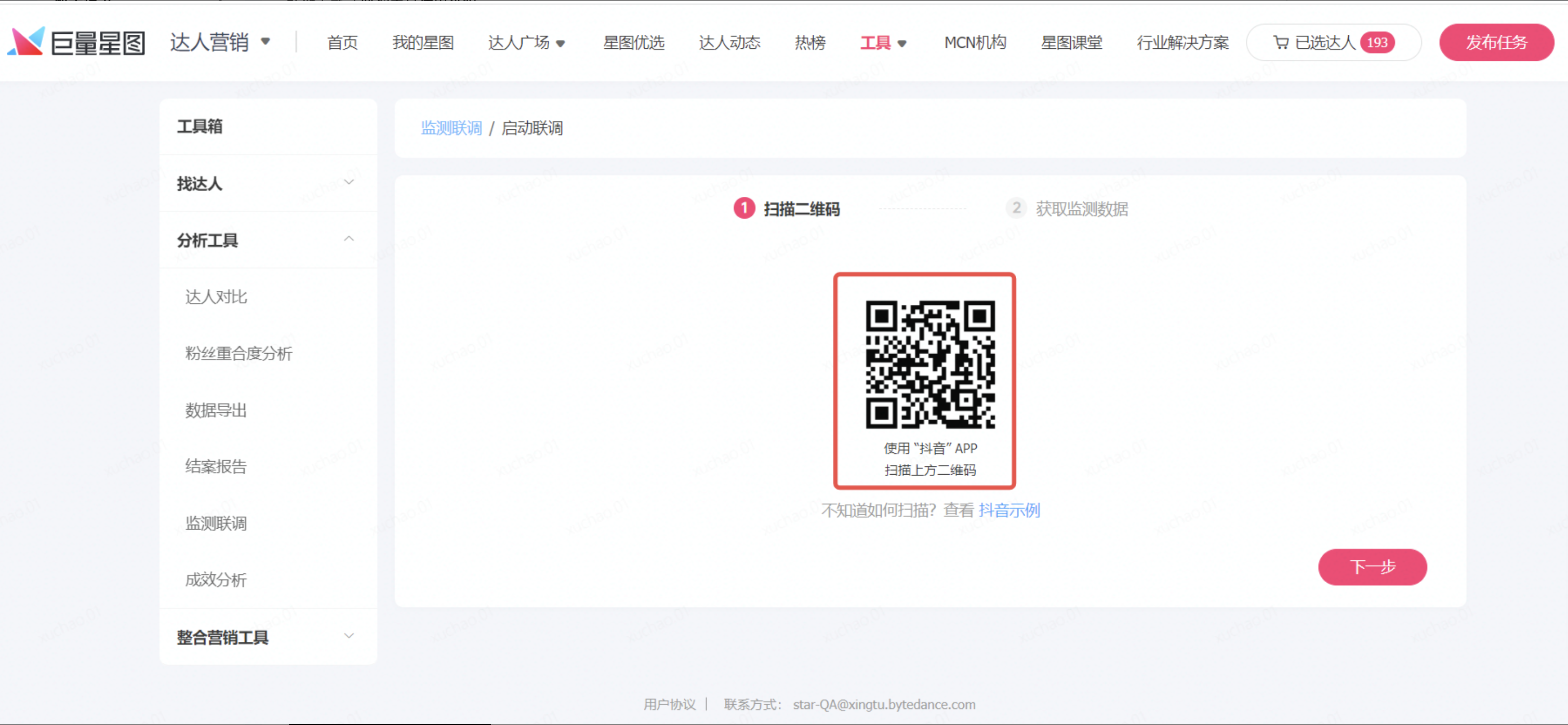Open the 用户协议 footer link
Image resolution: width=1568 pixels, height=725 pixels.
[669, 704]
